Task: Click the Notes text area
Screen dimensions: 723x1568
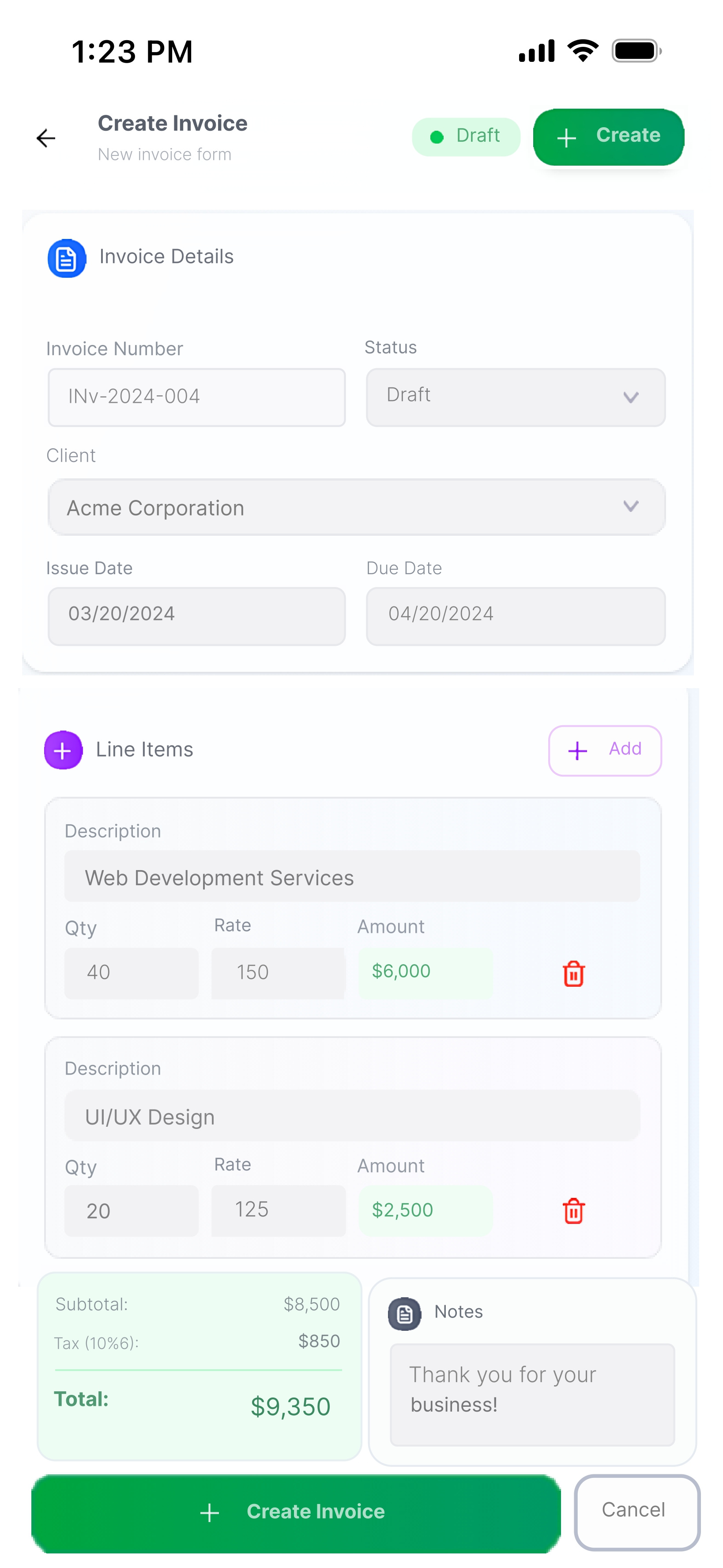Action: pos(531,1393)
